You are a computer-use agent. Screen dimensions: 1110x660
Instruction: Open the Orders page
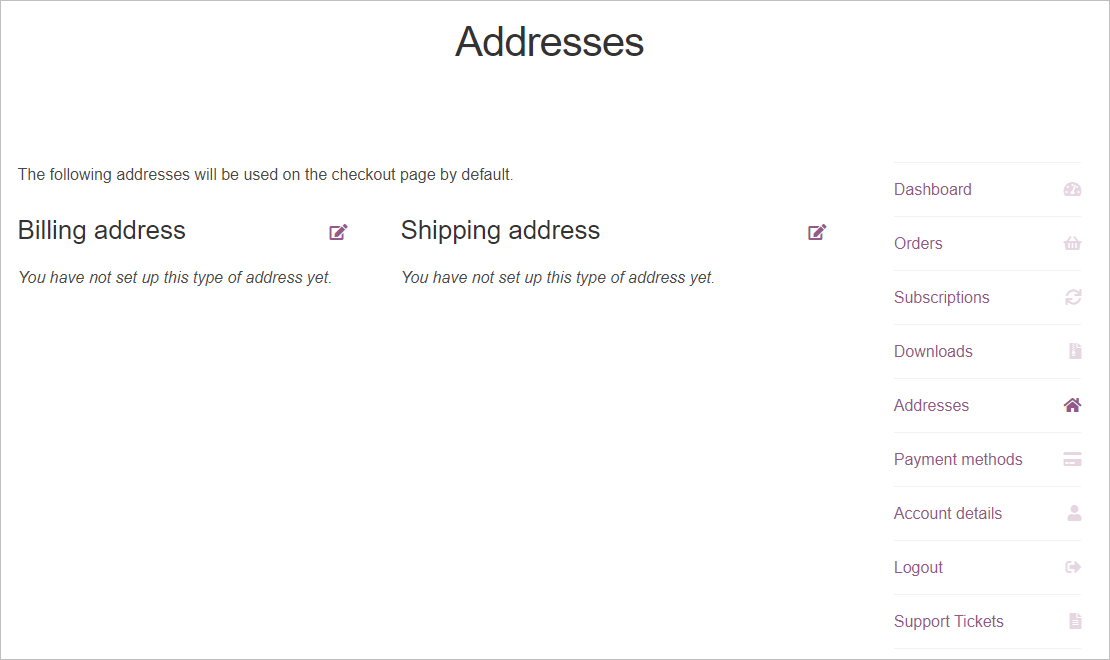tap(917, 243)
